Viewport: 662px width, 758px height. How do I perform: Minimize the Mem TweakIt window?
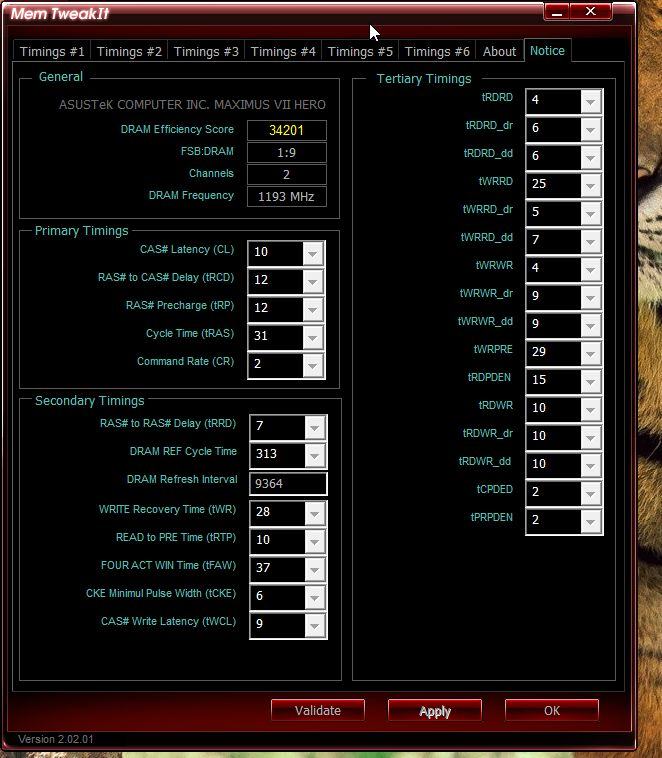click(x=557, y=12)
